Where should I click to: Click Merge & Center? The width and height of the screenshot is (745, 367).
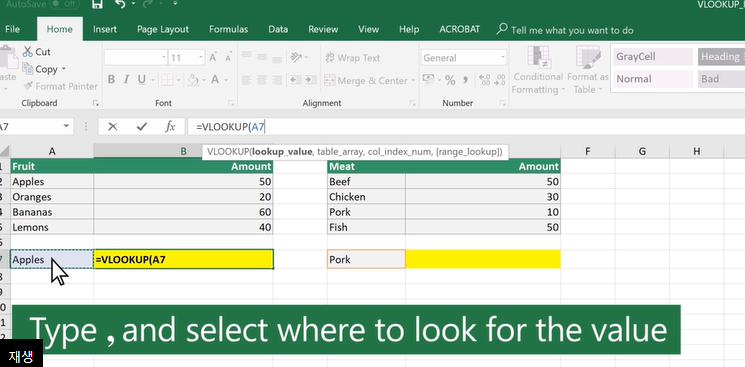(x=366, y=81)
